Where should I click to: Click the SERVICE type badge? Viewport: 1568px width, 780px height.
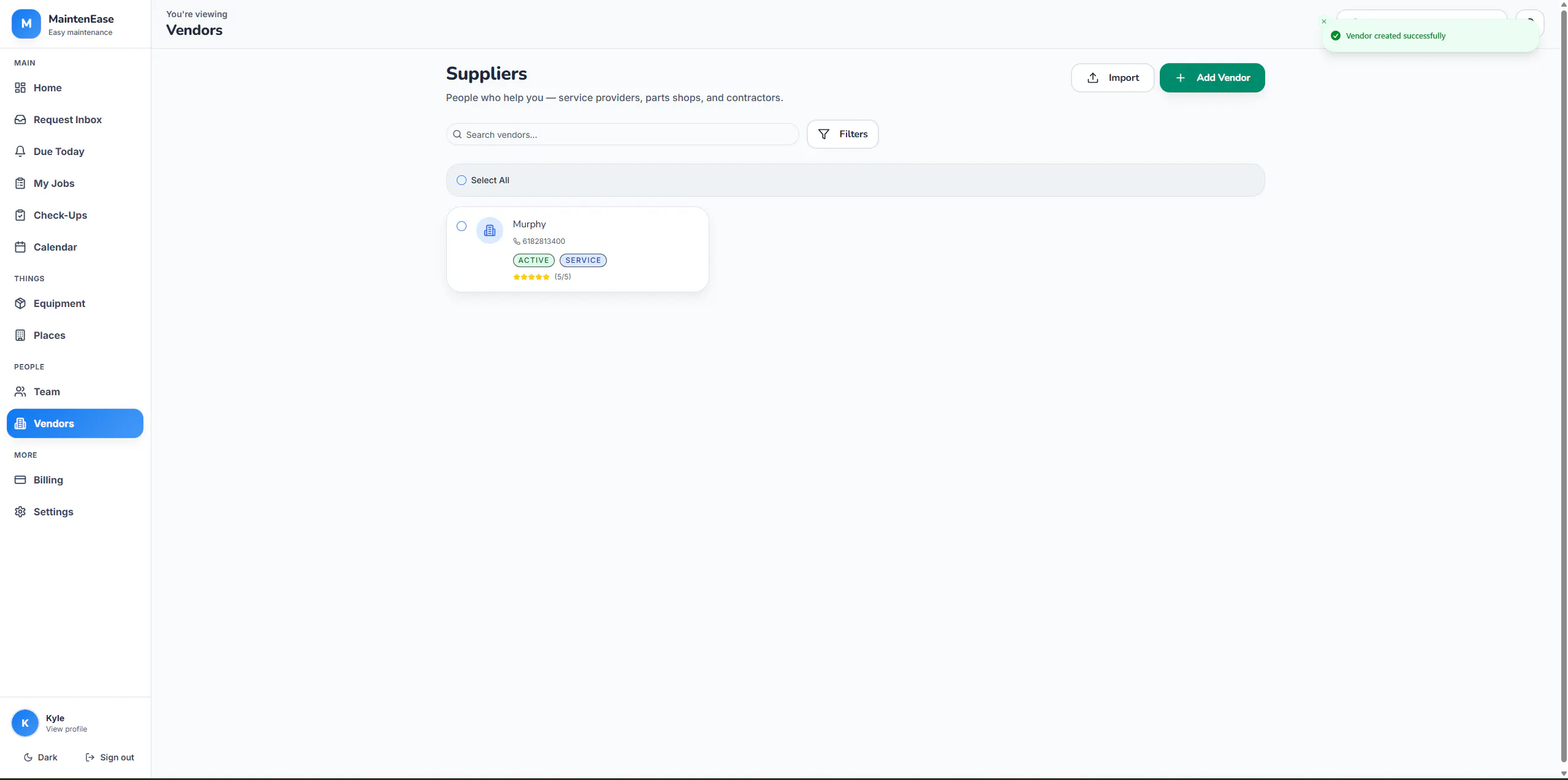point(583,260)
